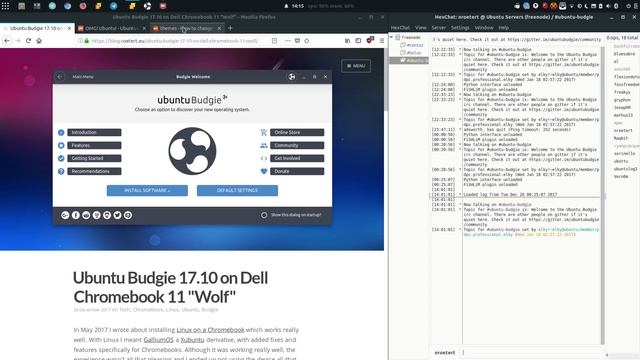
Task: Open Help menu in HexChat
Action: click(504, 28)
